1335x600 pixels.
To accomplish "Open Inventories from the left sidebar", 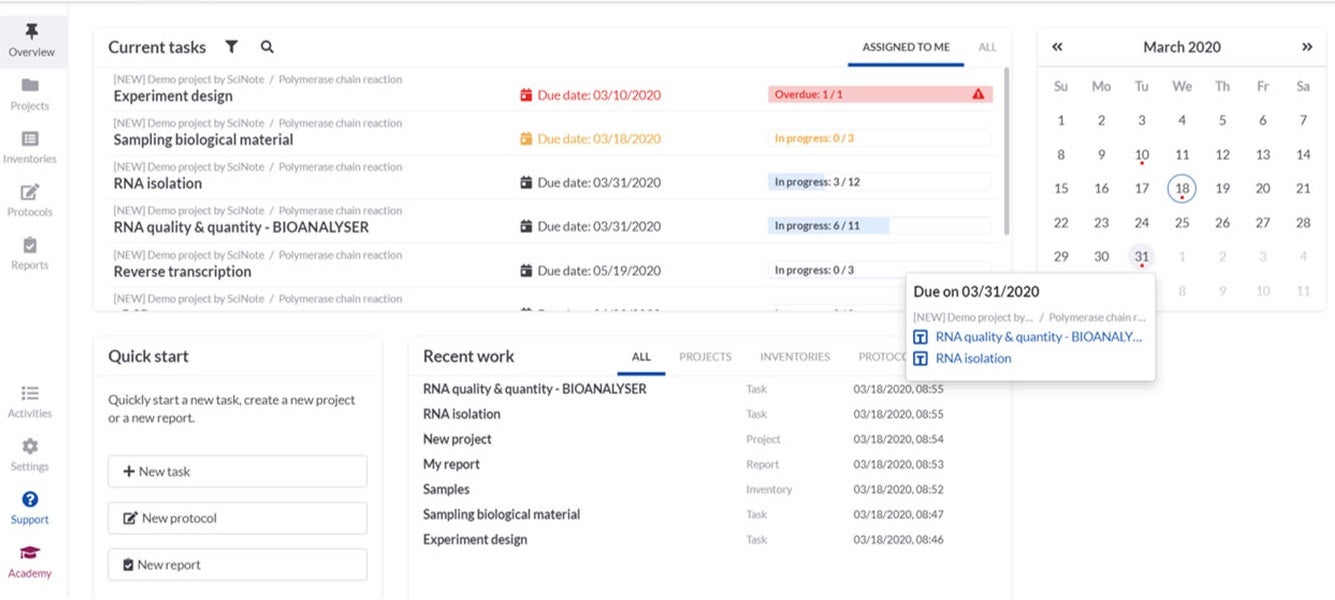I will point(30,140).
